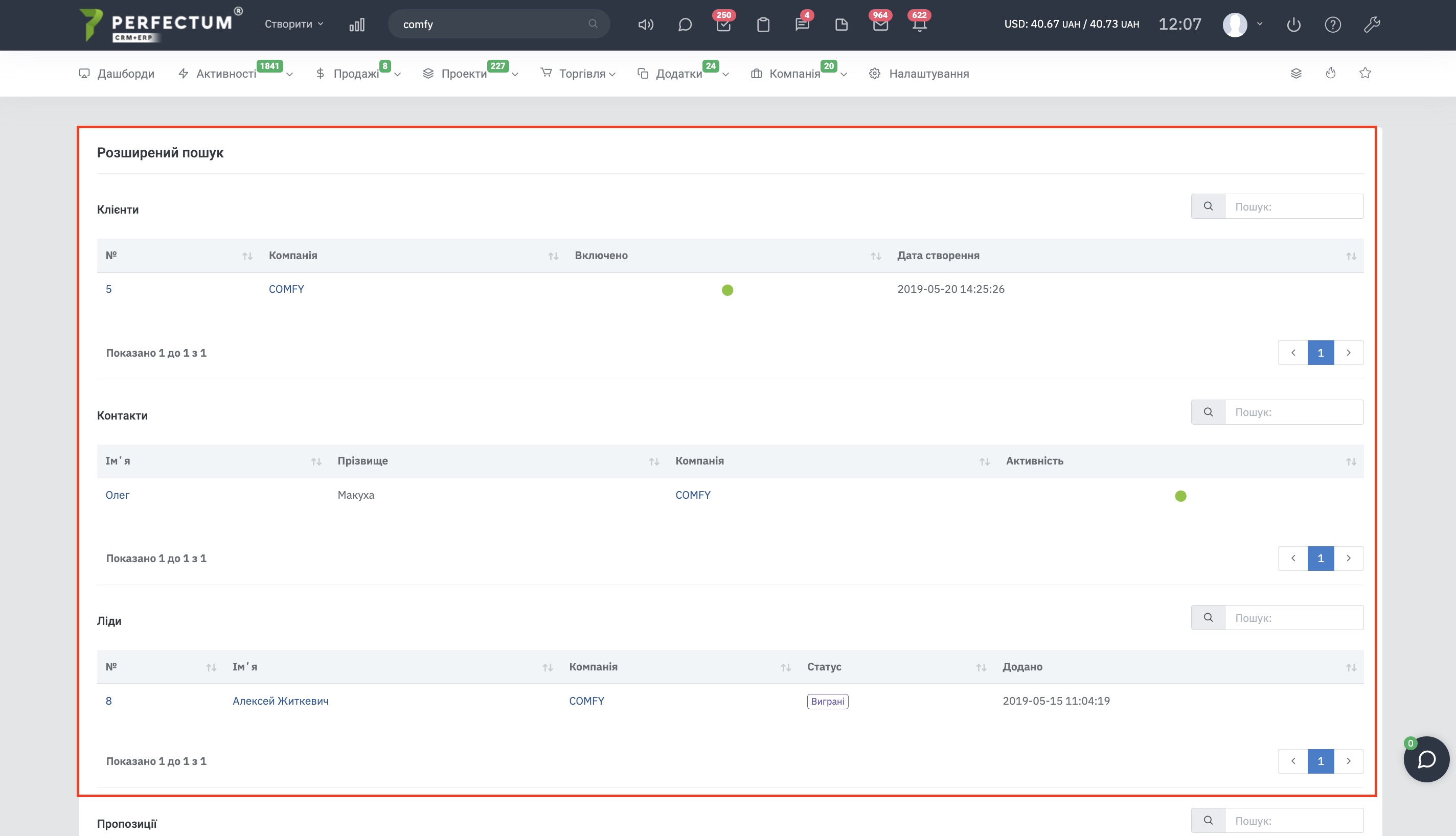Viewport: 1456px width, 836px height.
Task: Open the bell notifications icon
Action: tap(919, 25)
